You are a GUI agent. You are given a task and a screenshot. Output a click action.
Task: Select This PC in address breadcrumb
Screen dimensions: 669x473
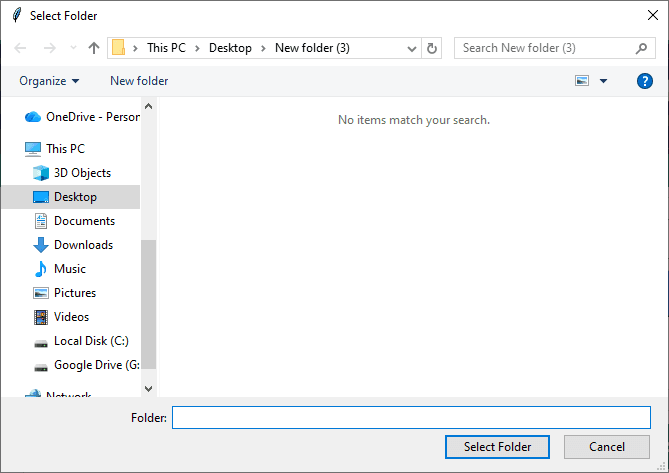pyautogui.click(x=166, y=48)
